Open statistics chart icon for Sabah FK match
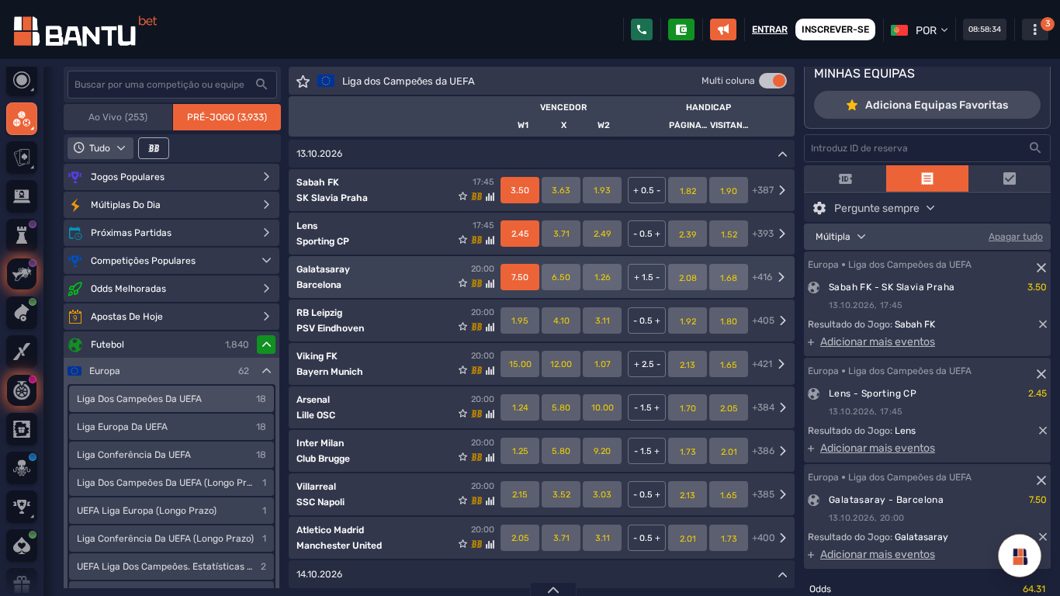 tap(490, 197)
